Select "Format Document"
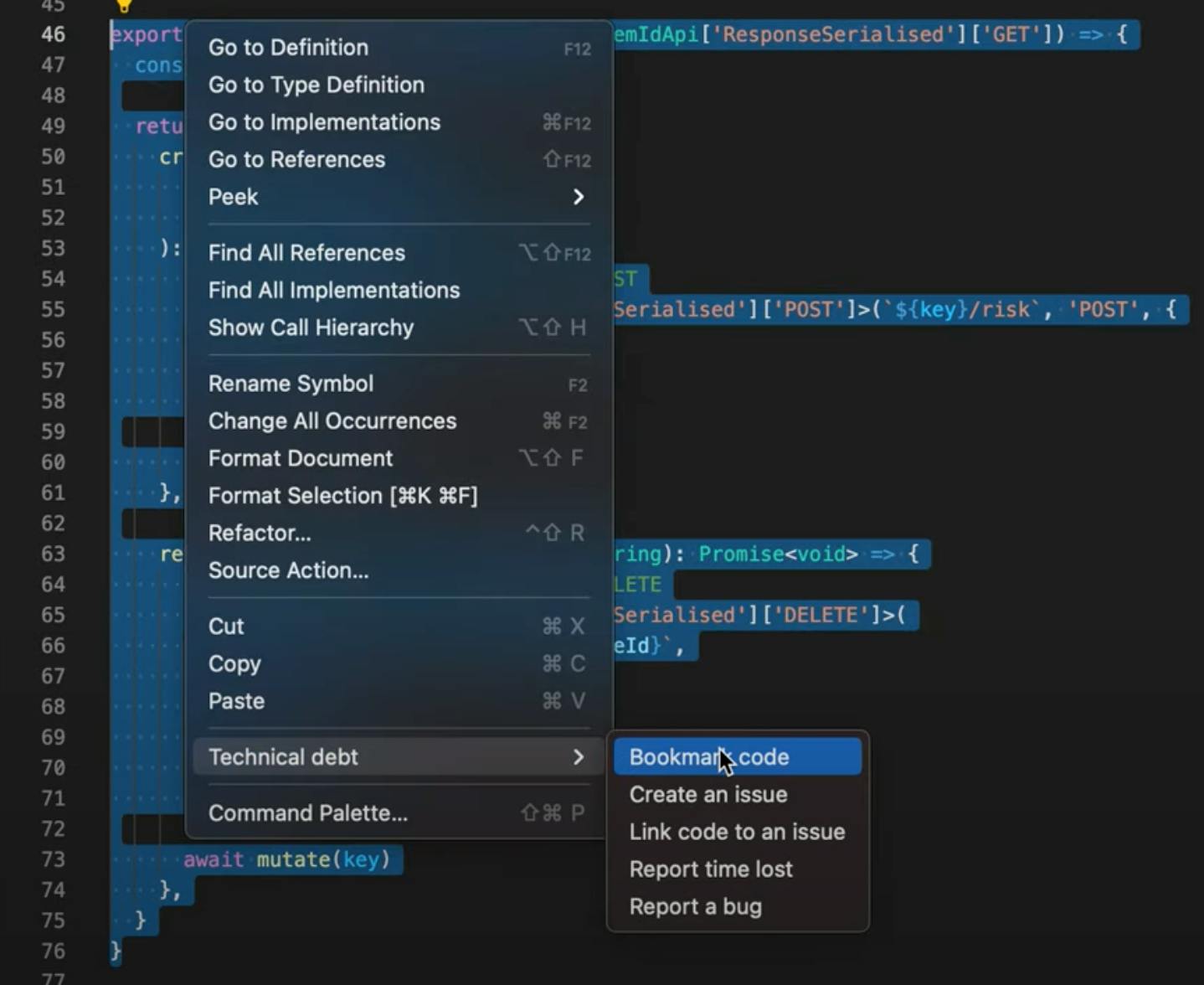This screenshot has height=985, width=1204. (301, 458)
